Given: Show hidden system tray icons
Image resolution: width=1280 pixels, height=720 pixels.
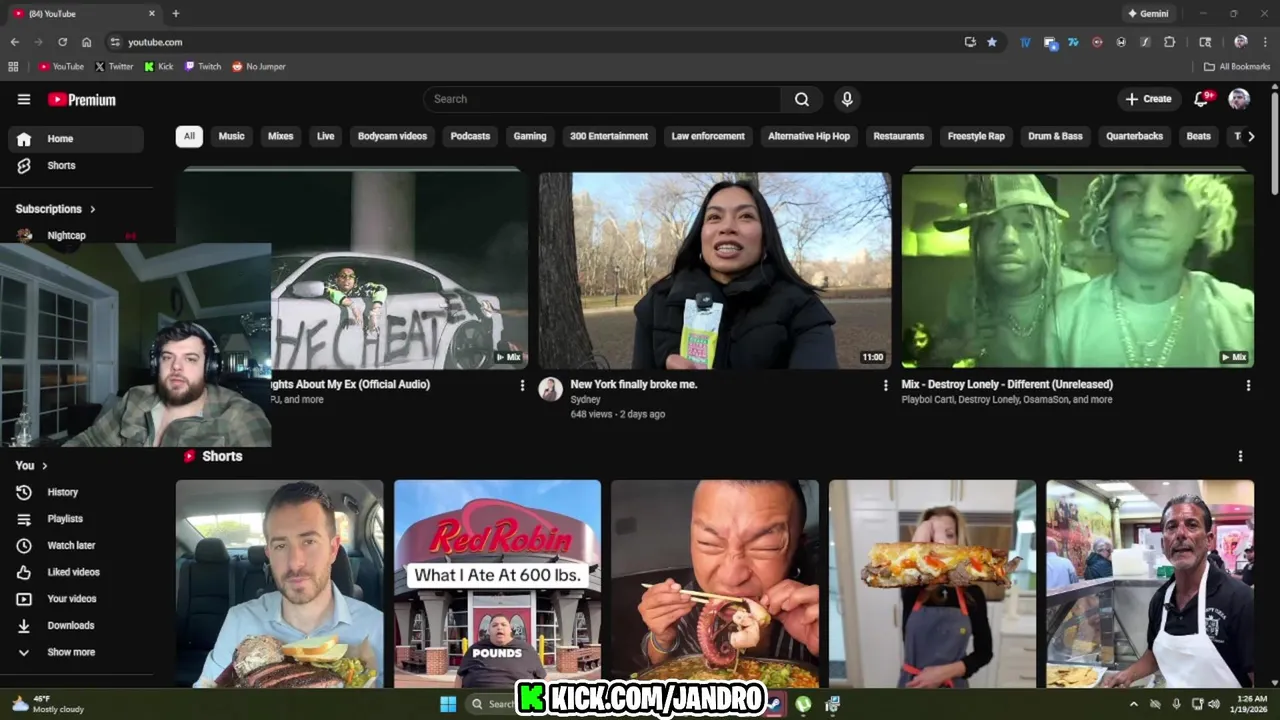Looking at the screenshot, I should coord(1133,704).
